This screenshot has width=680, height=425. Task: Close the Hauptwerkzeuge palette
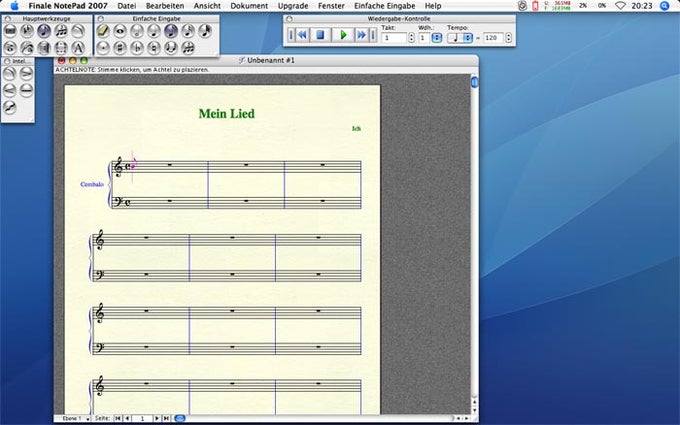click(7, 19)
